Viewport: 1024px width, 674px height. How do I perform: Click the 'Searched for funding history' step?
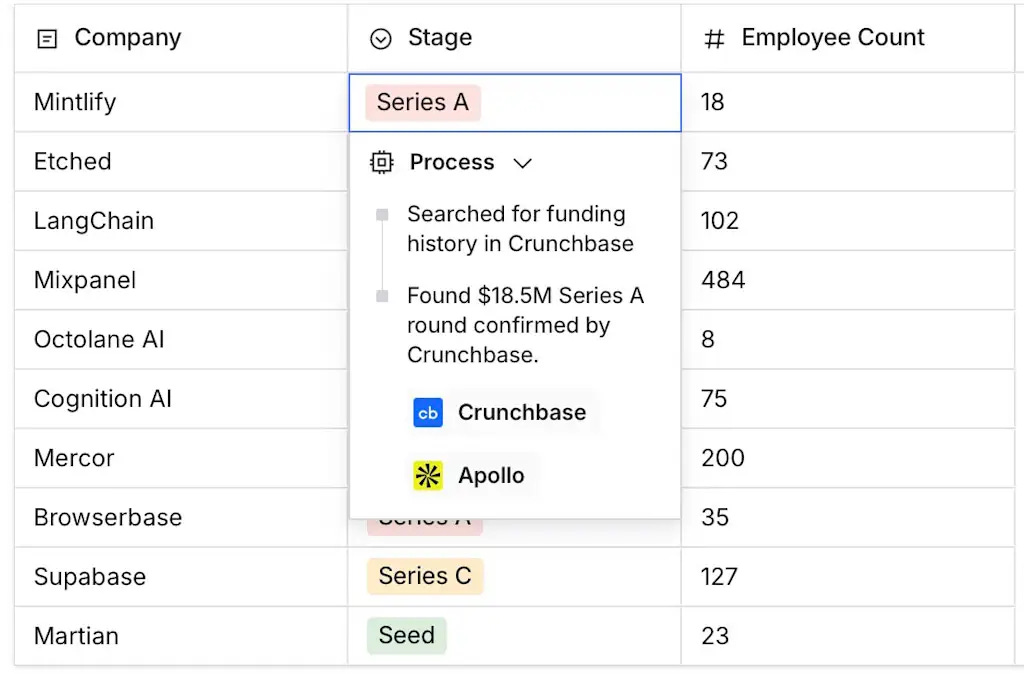(516, 229)
